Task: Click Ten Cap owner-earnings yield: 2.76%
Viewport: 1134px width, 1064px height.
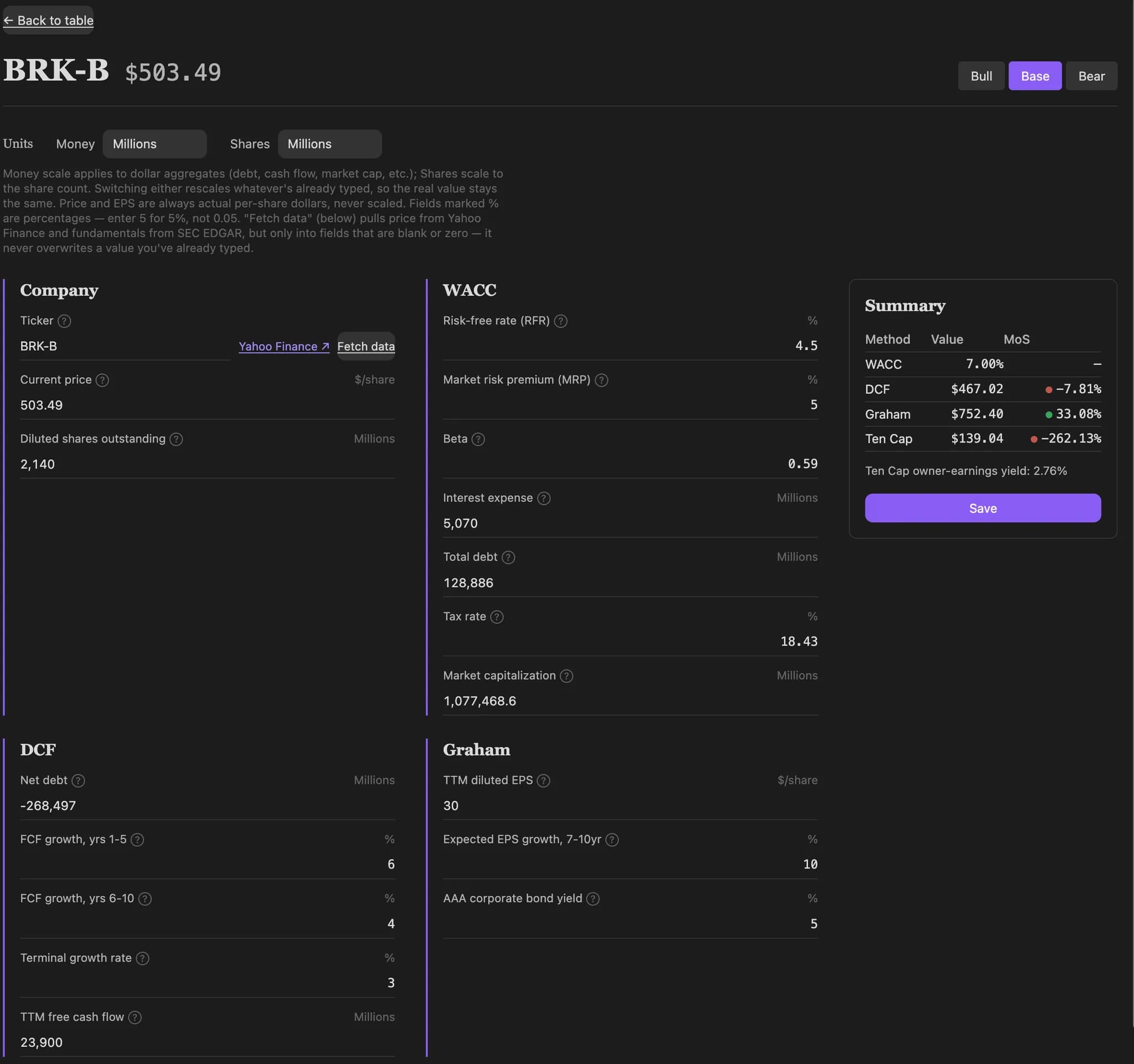Action: 966,471
